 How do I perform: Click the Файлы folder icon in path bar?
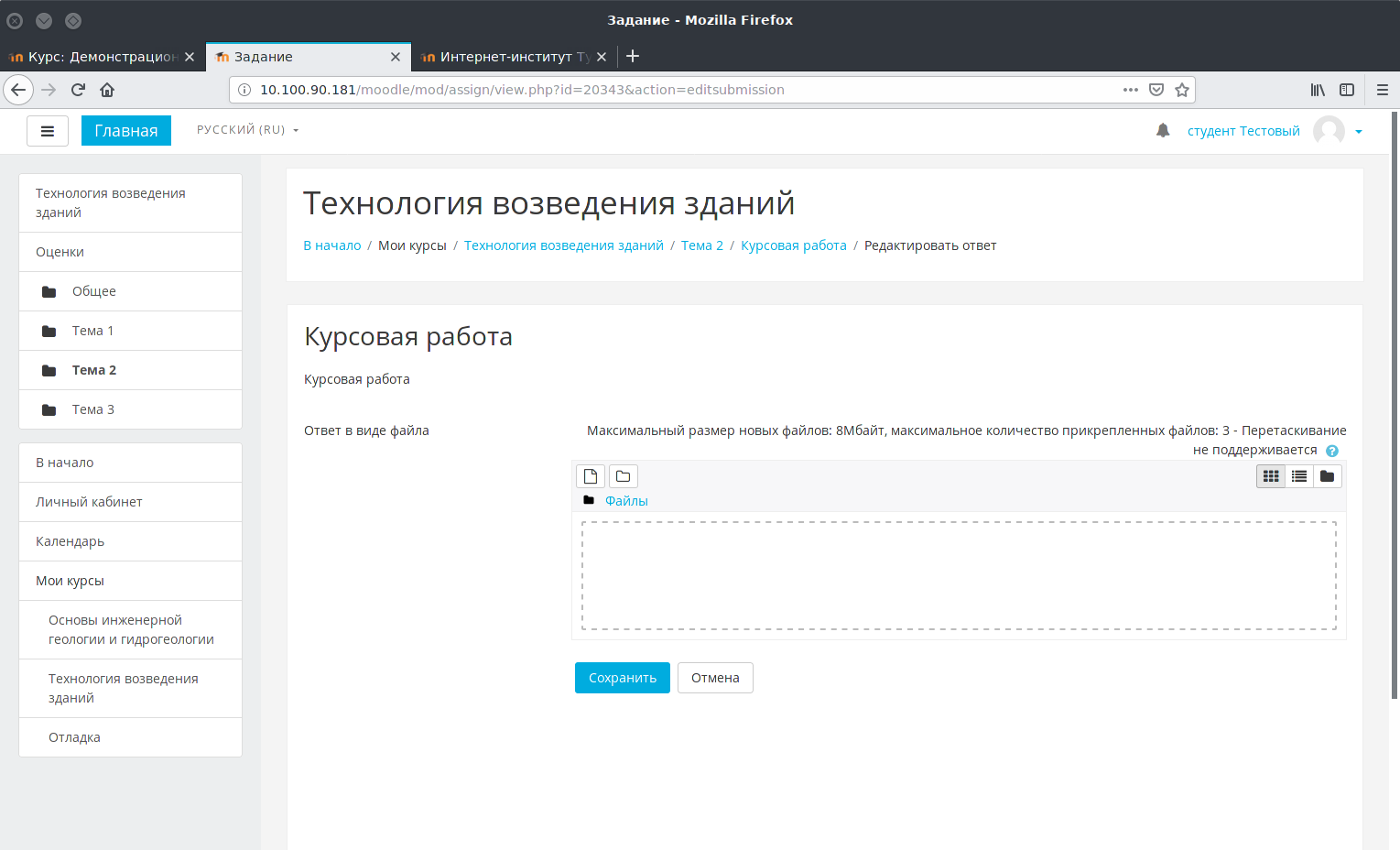(x=589, y=500)
